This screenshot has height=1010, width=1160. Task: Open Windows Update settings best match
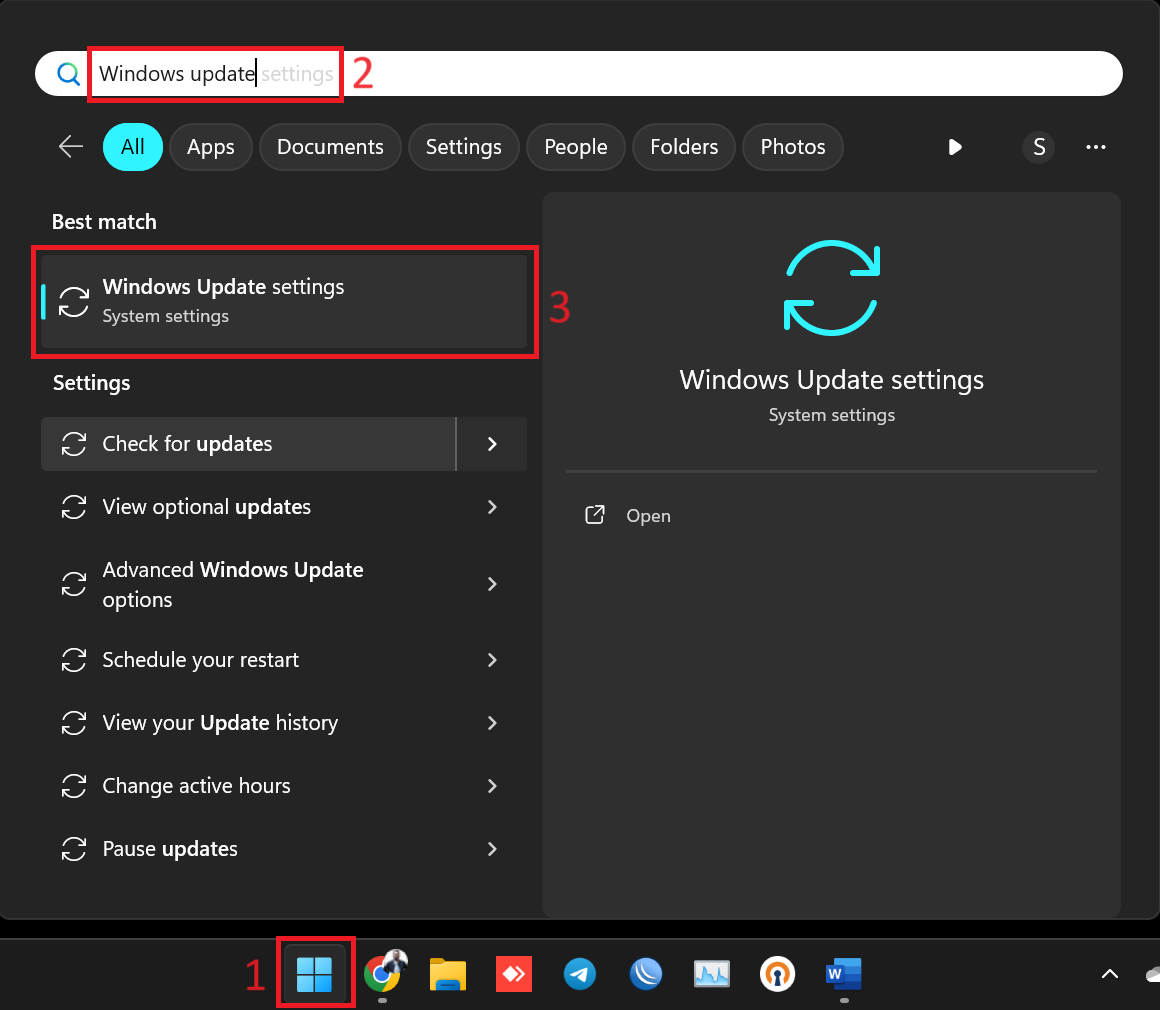click(284, 301)
